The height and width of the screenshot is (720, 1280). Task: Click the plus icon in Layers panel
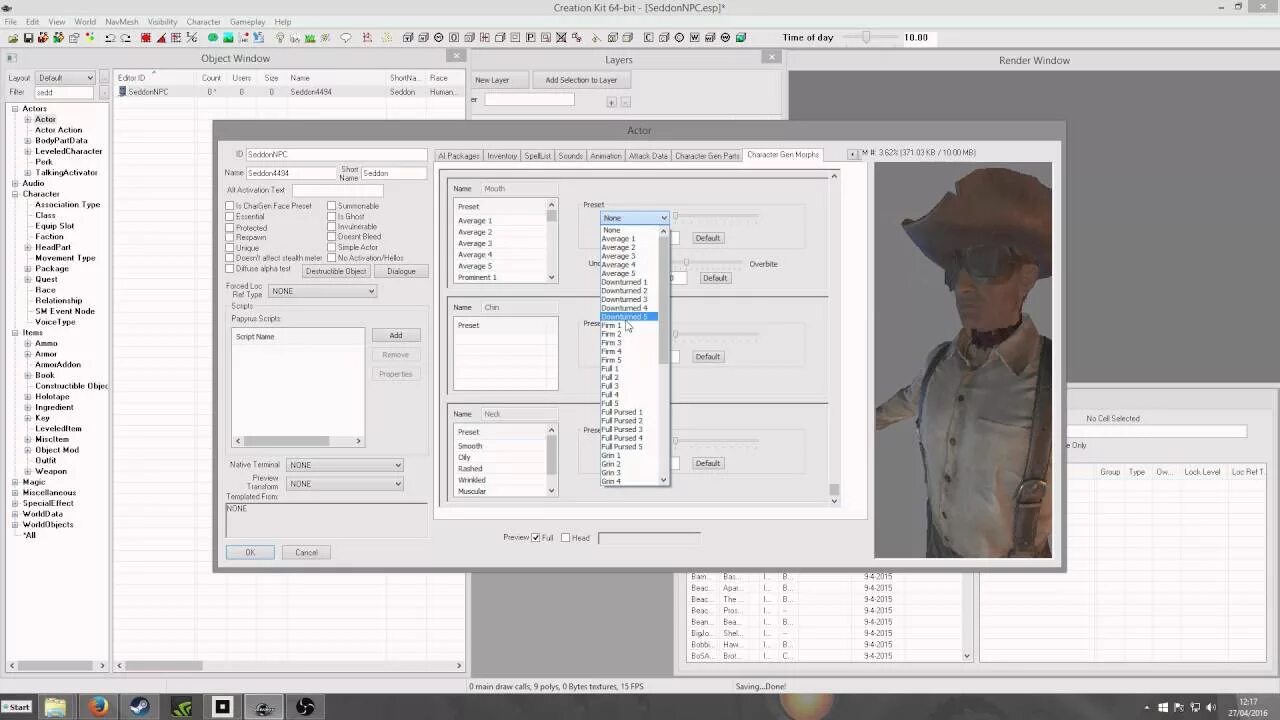(612, 102)
